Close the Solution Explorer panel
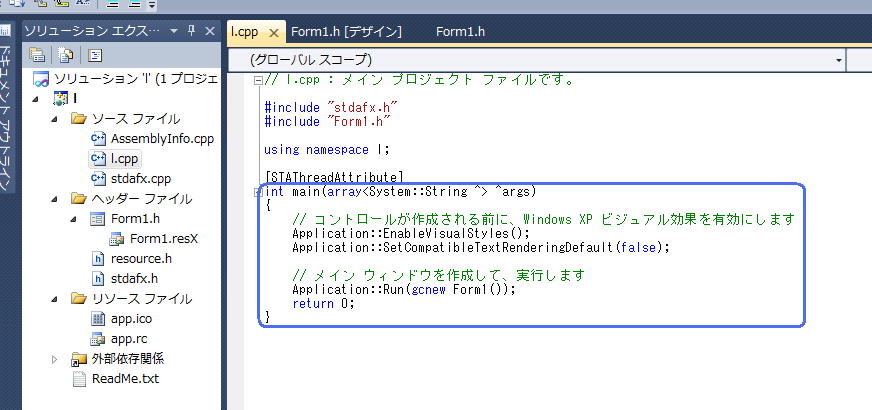The image size is (872, 410). click(210, 31)
